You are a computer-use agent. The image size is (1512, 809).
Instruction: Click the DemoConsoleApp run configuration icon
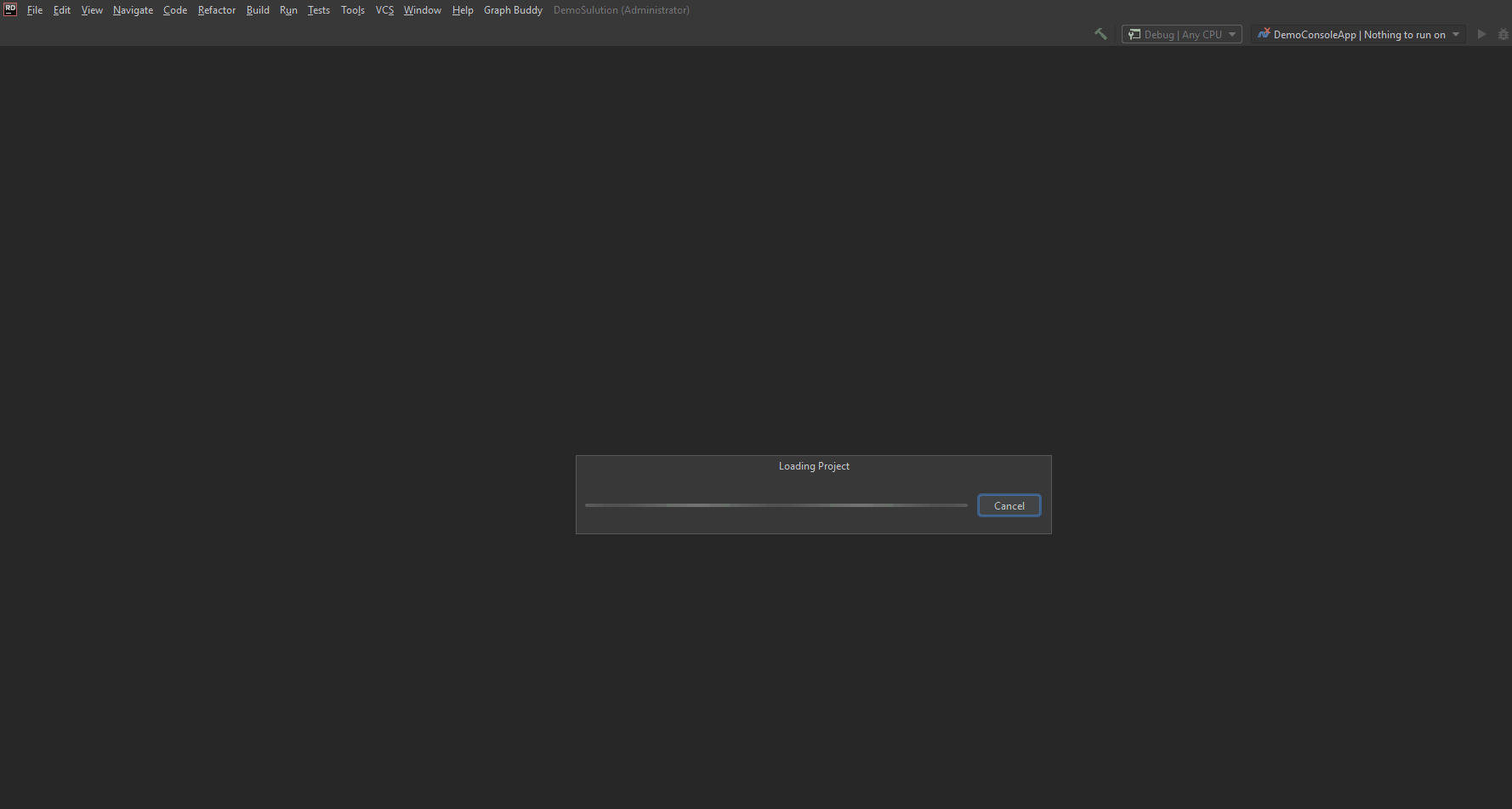pos(1264,34)
